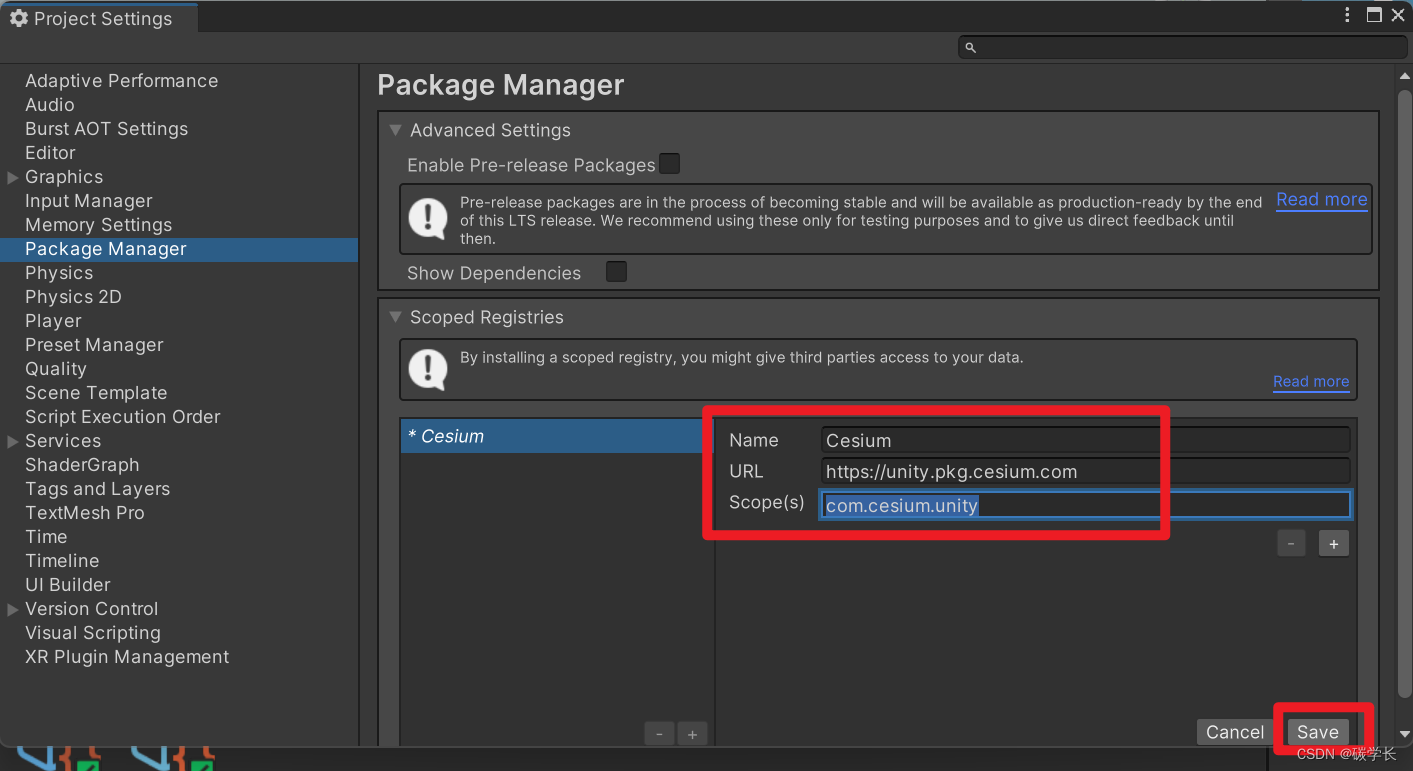Open Audio settings
Screen dimensions: 1413x771
pyautogui.click(x=50, y=105)
